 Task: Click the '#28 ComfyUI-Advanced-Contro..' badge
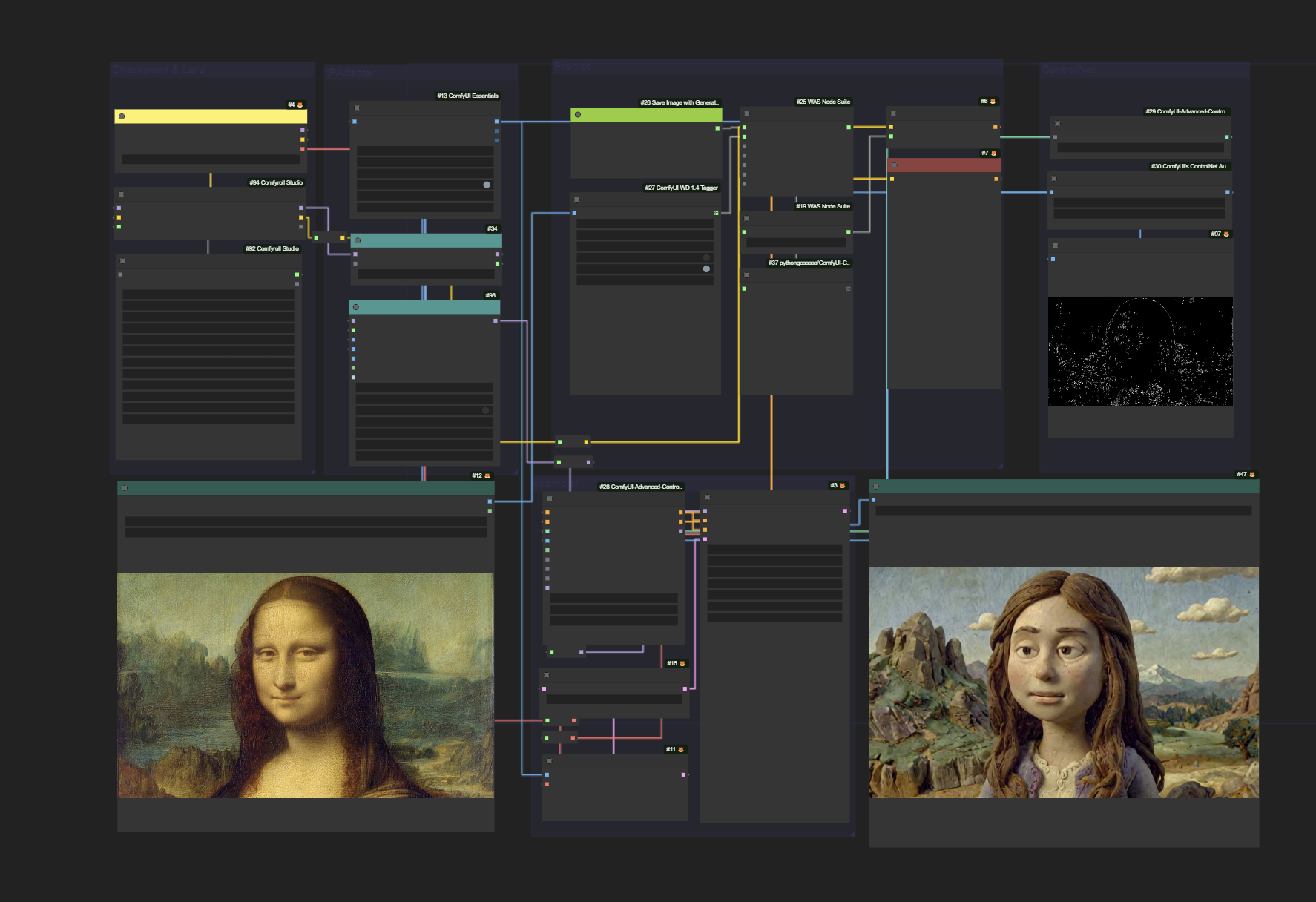(641, 487)
